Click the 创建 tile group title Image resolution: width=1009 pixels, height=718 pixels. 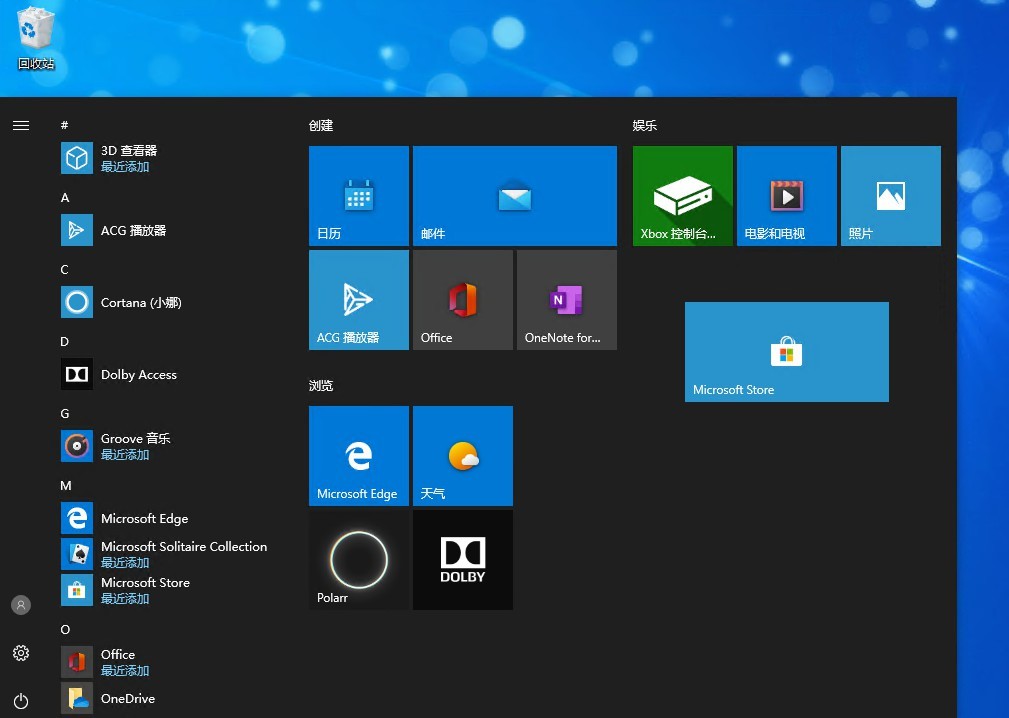[x=321, y=125]
